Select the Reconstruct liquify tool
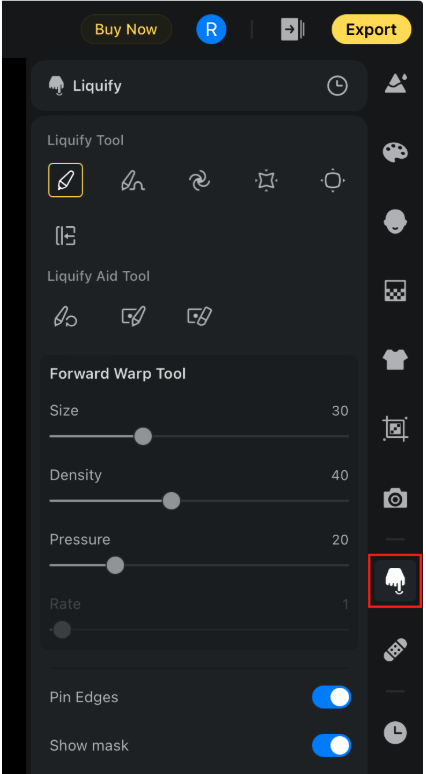This screenshot has height=774, width=426. [x=133, y=180]
